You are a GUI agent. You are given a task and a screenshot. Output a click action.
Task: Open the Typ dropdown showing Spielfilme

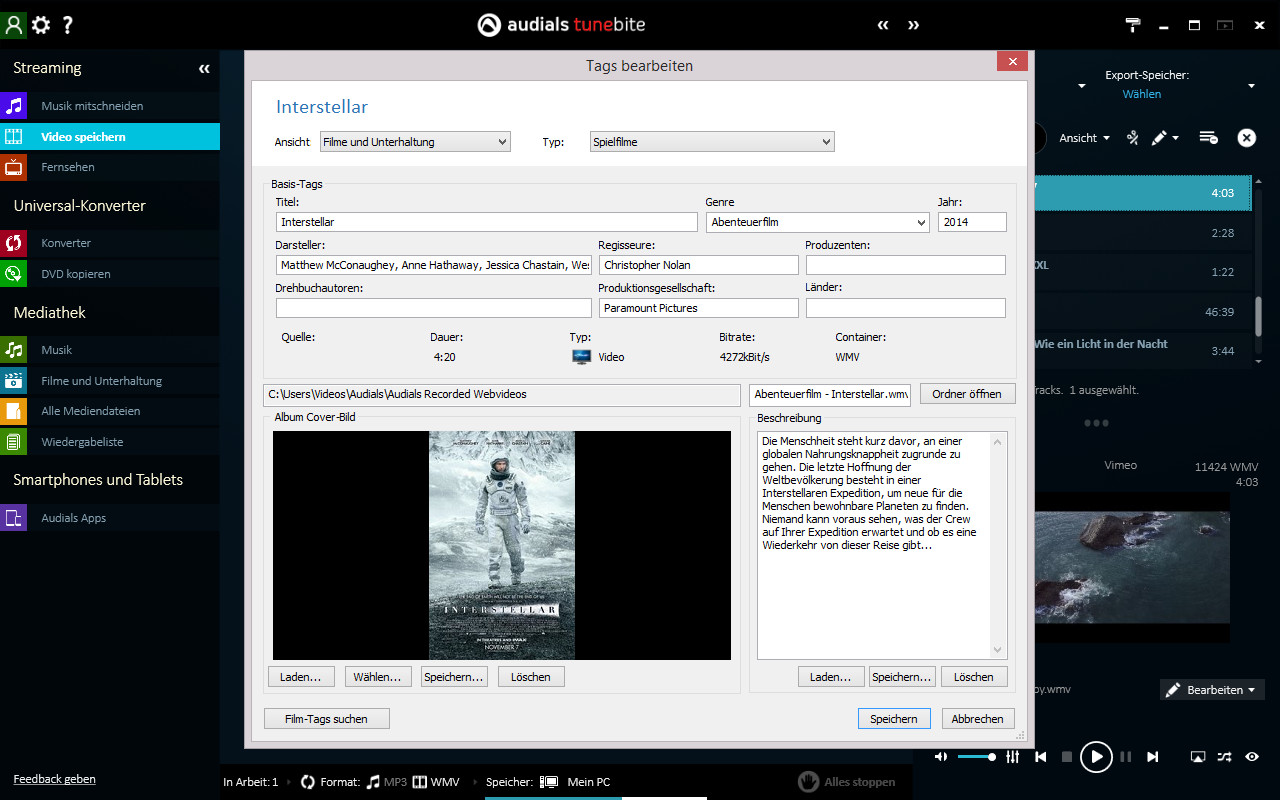pyautogui.click(x=712, y=142)
